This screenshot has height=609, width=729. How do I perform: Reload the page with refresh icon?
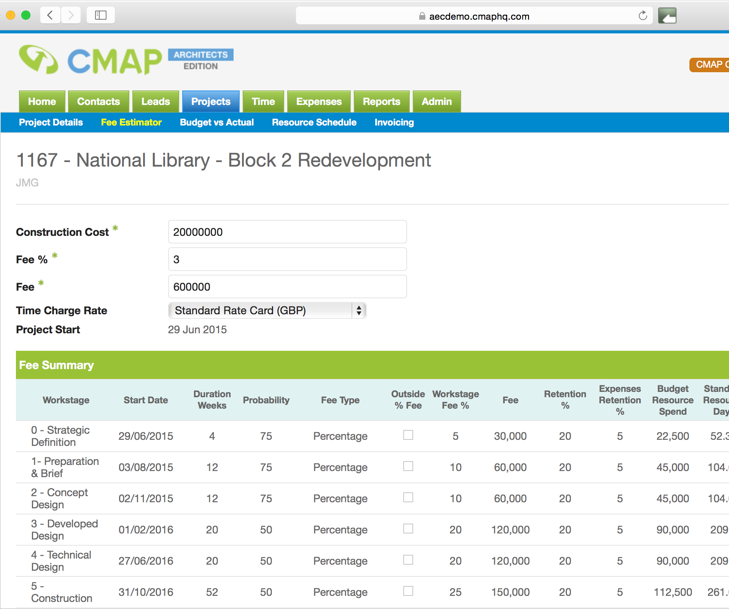pos(643,16)
